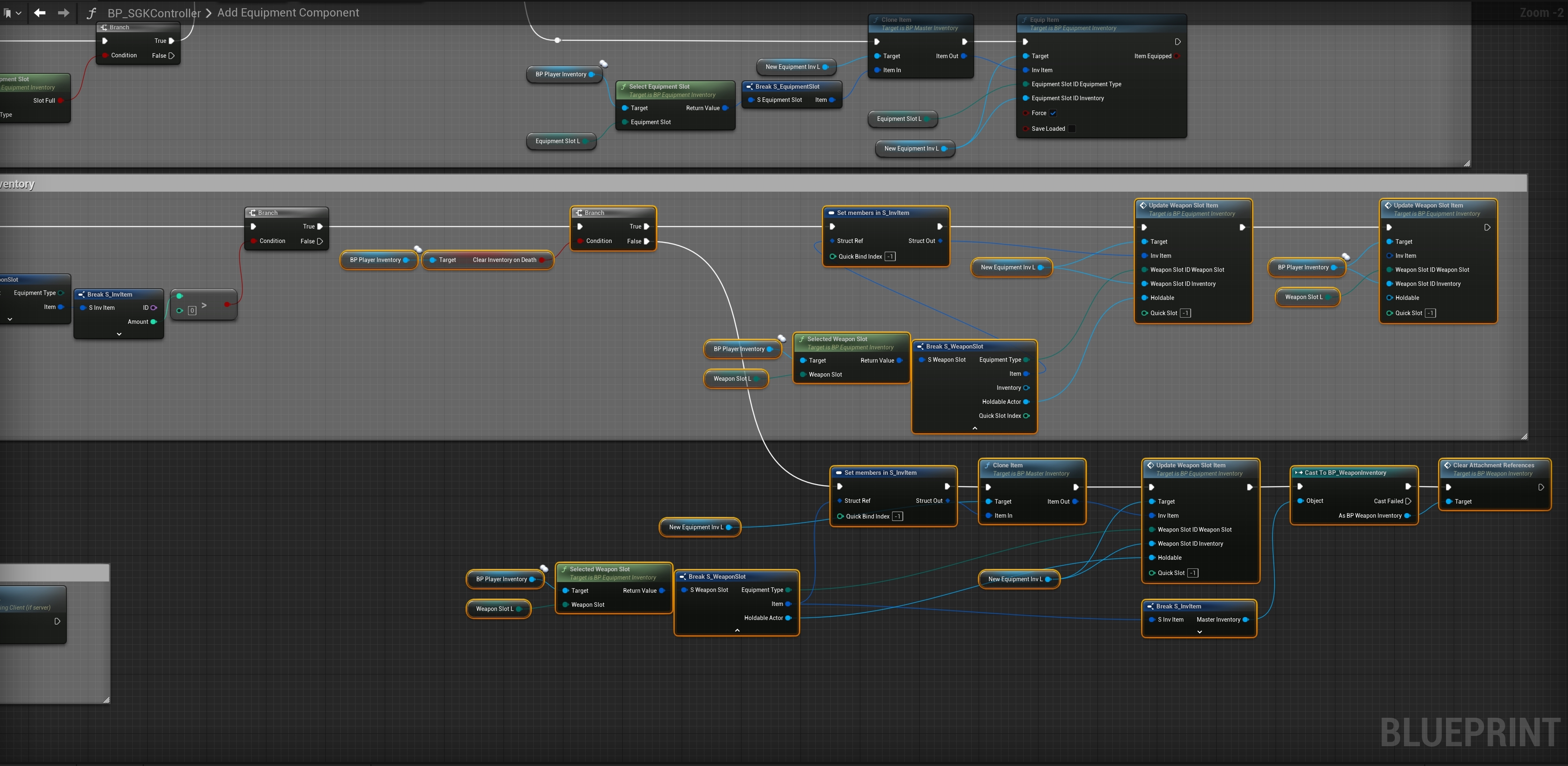Viewport: 1568px width, 766px height.
Task: Click the Item Equipped output pin on Equip Item
Action: click(x=1177, y=56)
